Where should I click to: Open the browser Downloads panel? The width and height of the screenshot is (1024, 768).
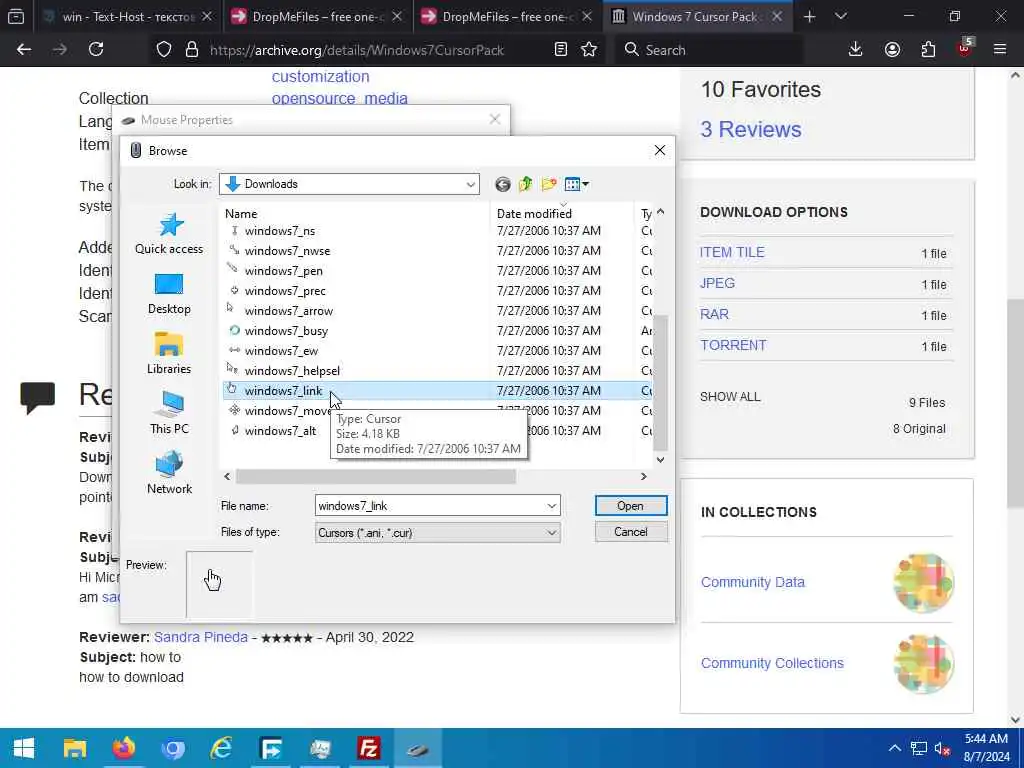point(856,50)
